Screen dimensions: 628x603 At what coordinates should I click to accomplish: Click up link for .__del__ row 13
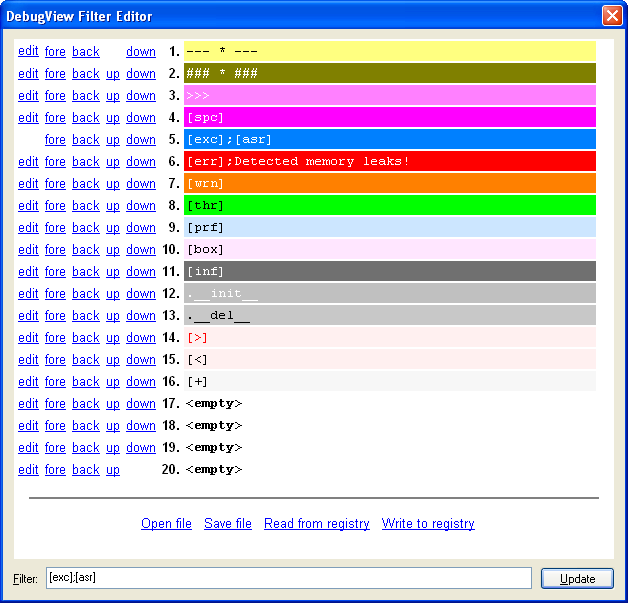(x=113, y=316)
